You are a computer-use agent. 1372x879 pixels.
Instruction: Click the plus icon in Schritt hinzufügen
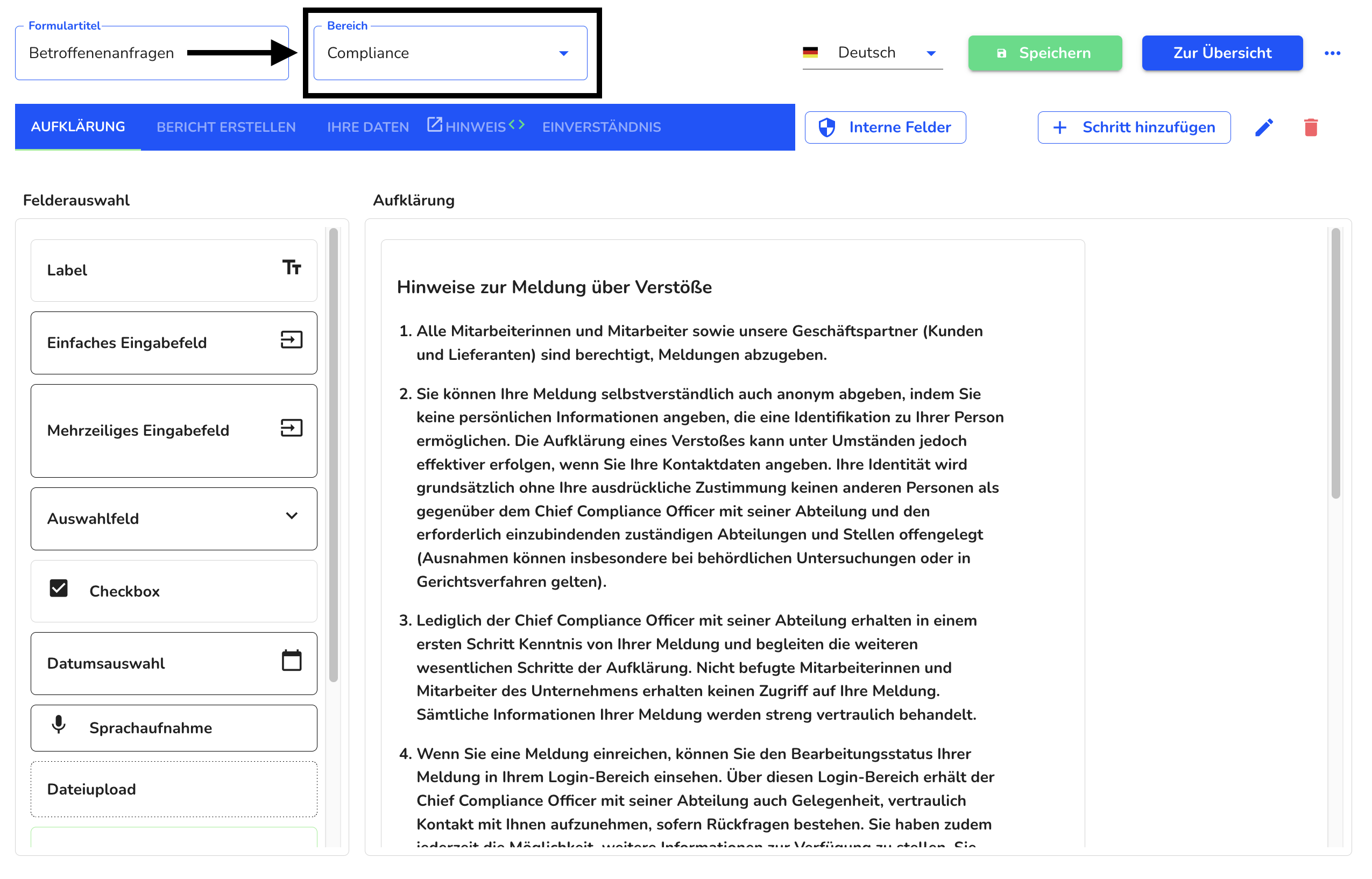click(1059, 127)
